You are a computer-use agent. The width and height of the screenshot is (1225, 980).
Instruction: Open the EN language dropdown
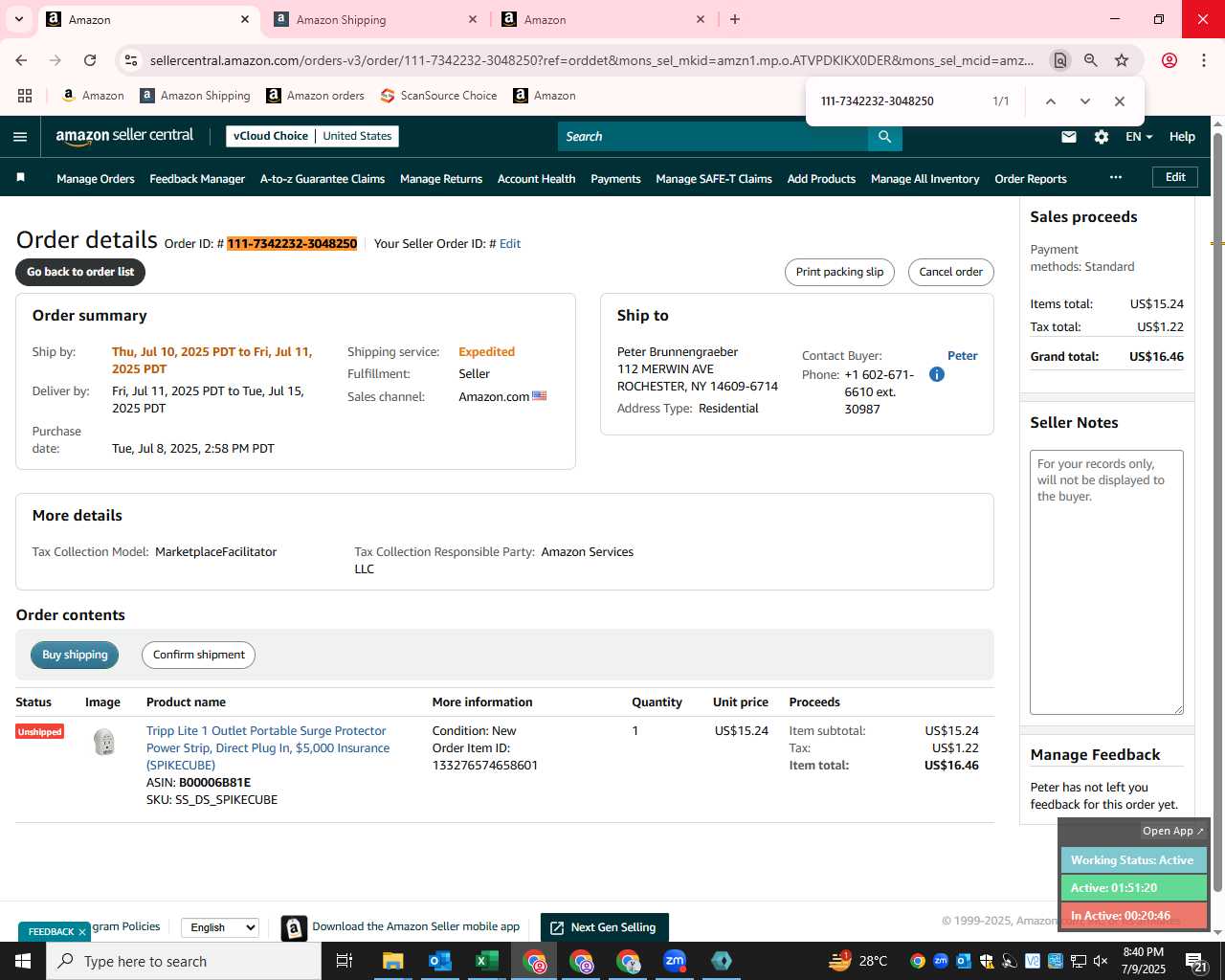click(x=1139, y=137)
